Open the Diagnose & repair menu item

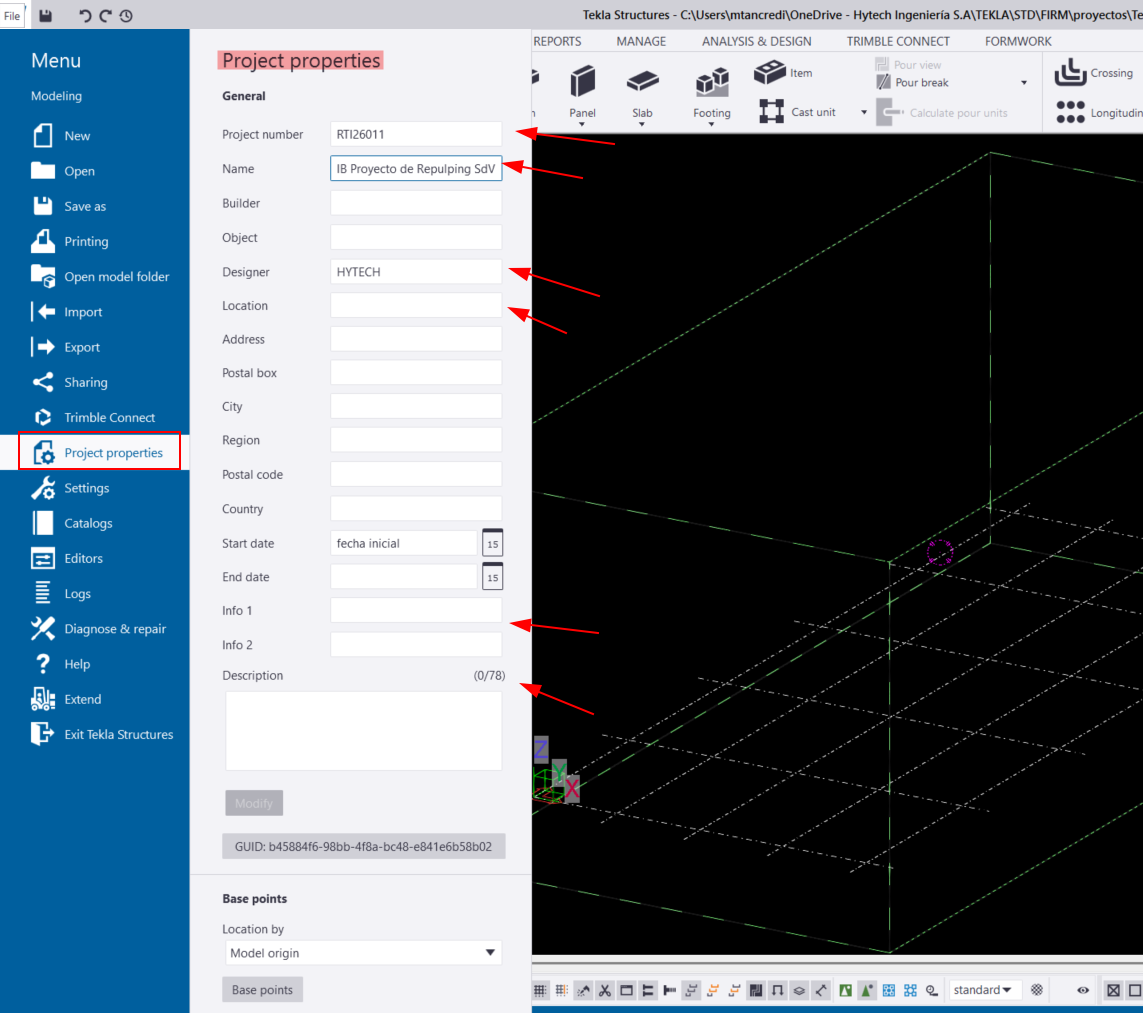coord(114,629)
